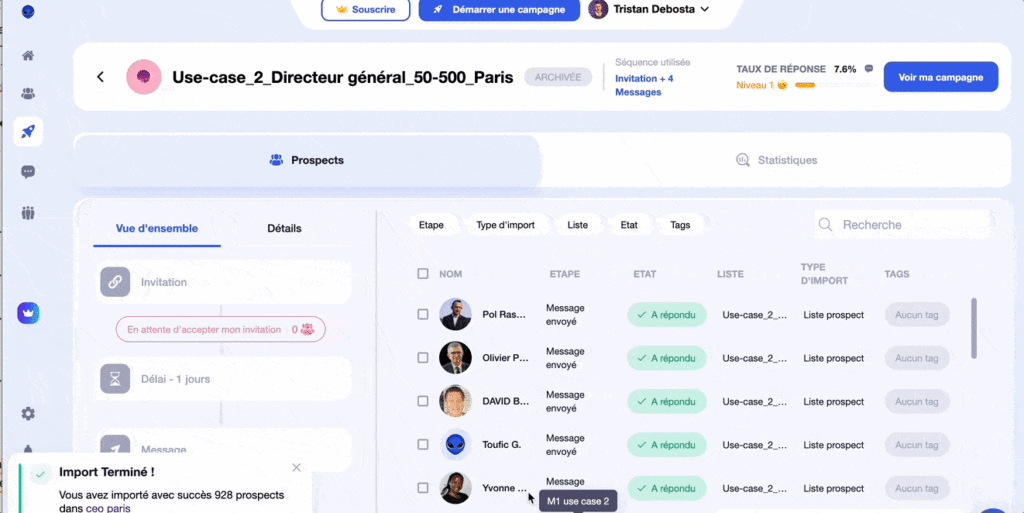The image size is (1024, 513).
Task: Click the ETAT column header
Action: [x=645, y=274]
